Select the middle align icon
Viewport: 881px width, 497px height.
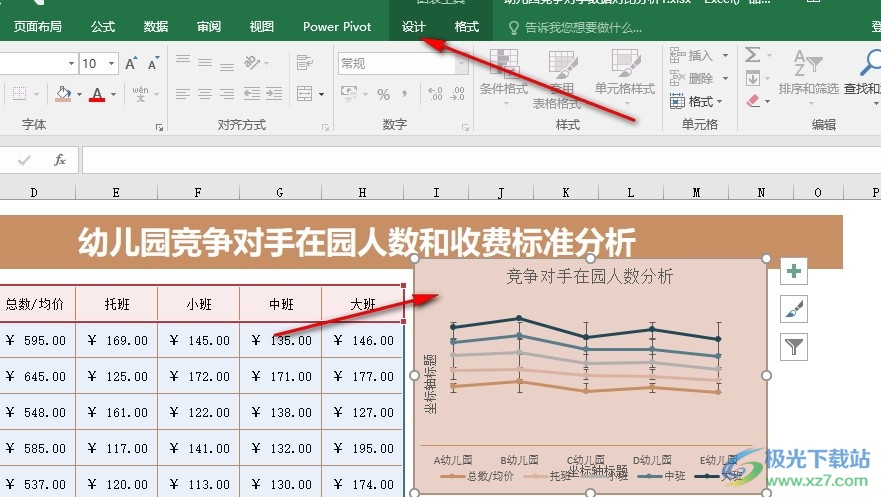[205, 63]
